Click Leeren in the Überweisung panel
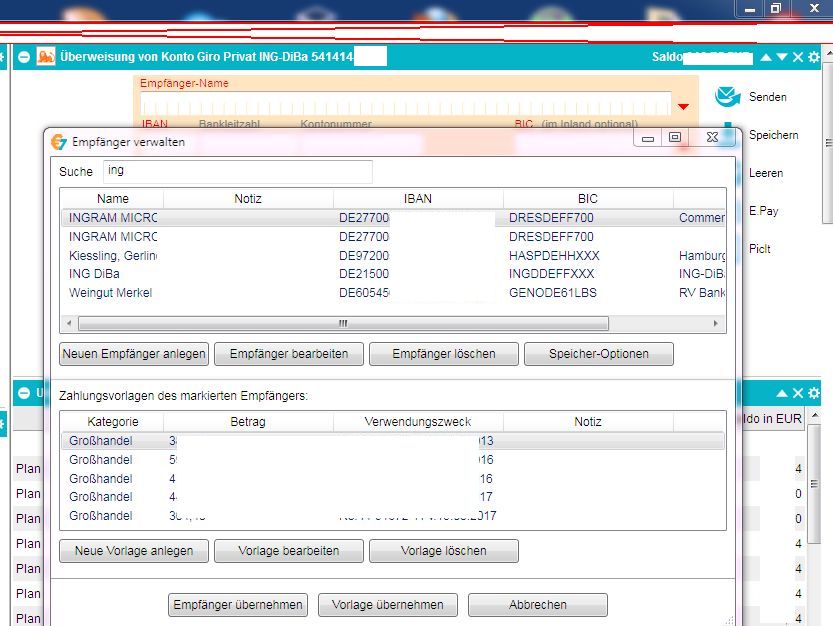The width and height of the screenshot is (833, 626). click(766, 173)
